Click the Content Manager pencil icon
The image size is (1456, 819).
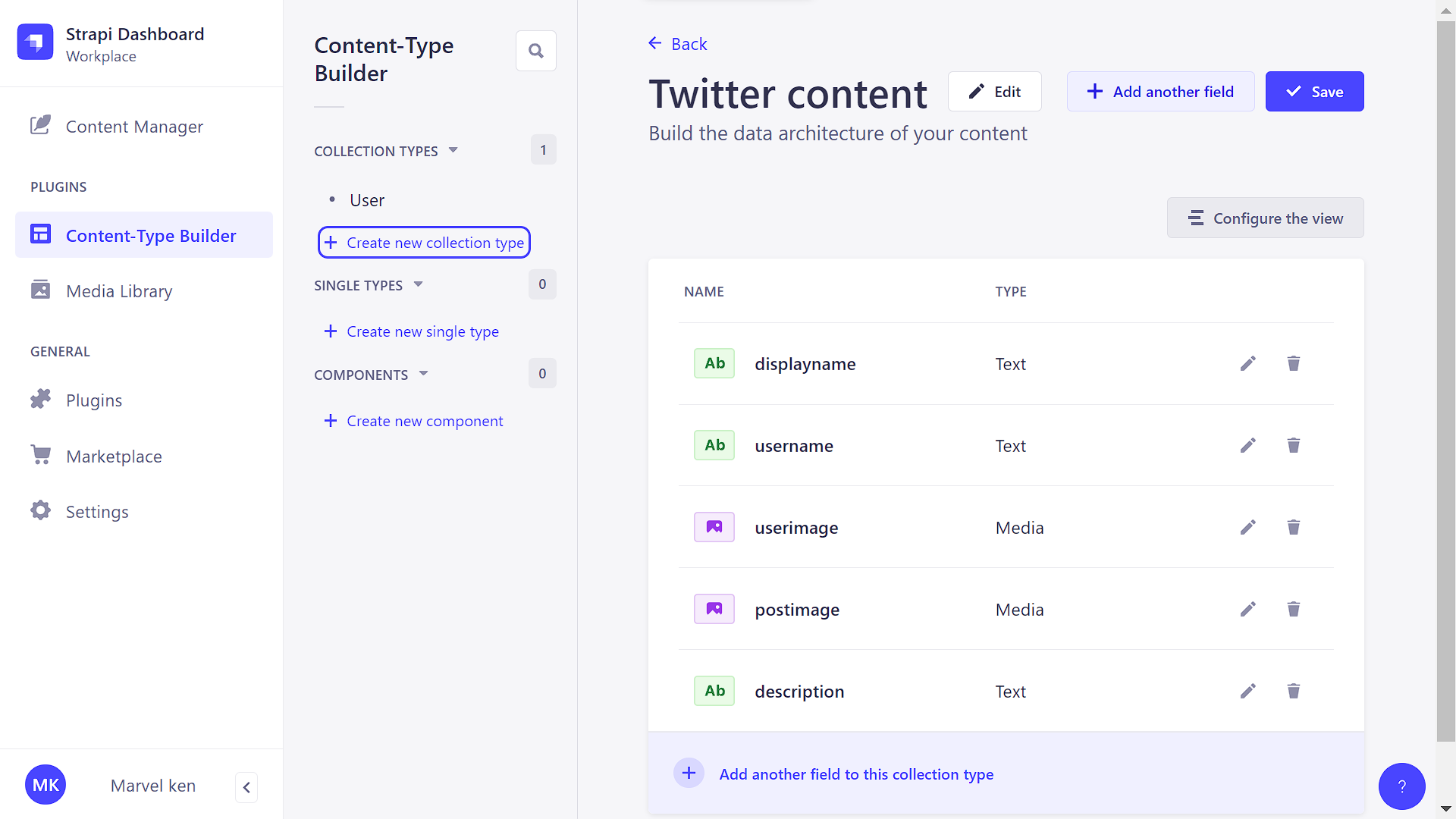[40, 125]
